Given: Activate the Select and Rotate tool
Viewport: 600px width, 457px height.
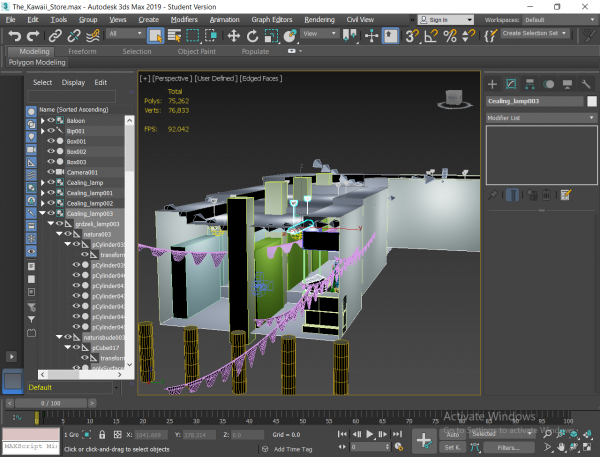Looking at the screenshot, I should point(253,35).
